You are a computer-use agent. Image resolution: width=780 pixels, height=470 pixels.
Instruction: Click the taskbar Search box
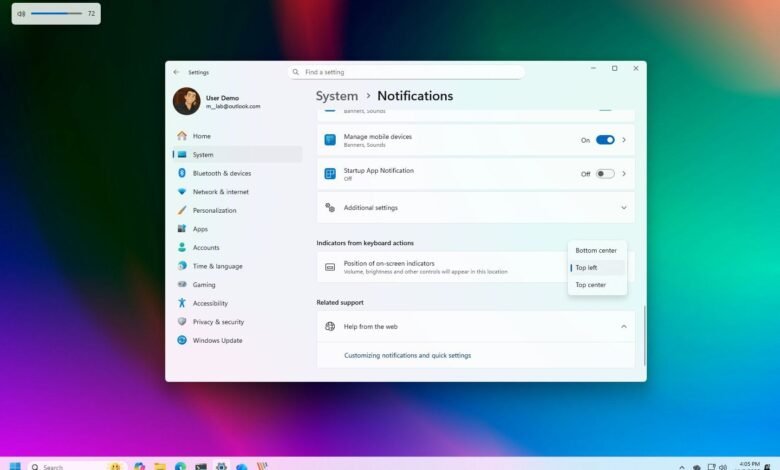(77, 466)
